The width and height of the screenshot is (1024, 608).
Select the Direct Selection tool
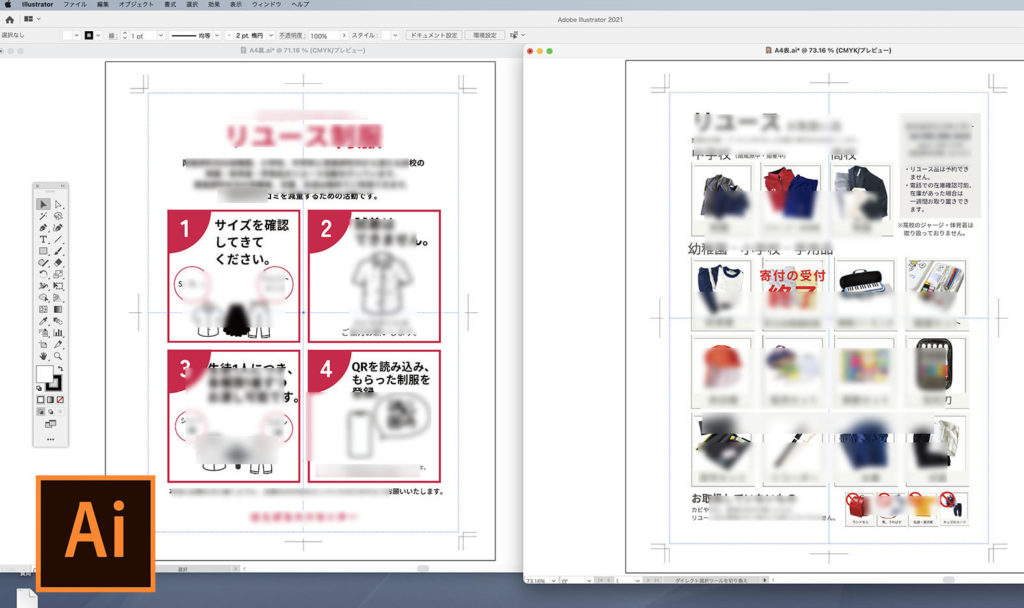pyautogui.click(x=59, y=204)
